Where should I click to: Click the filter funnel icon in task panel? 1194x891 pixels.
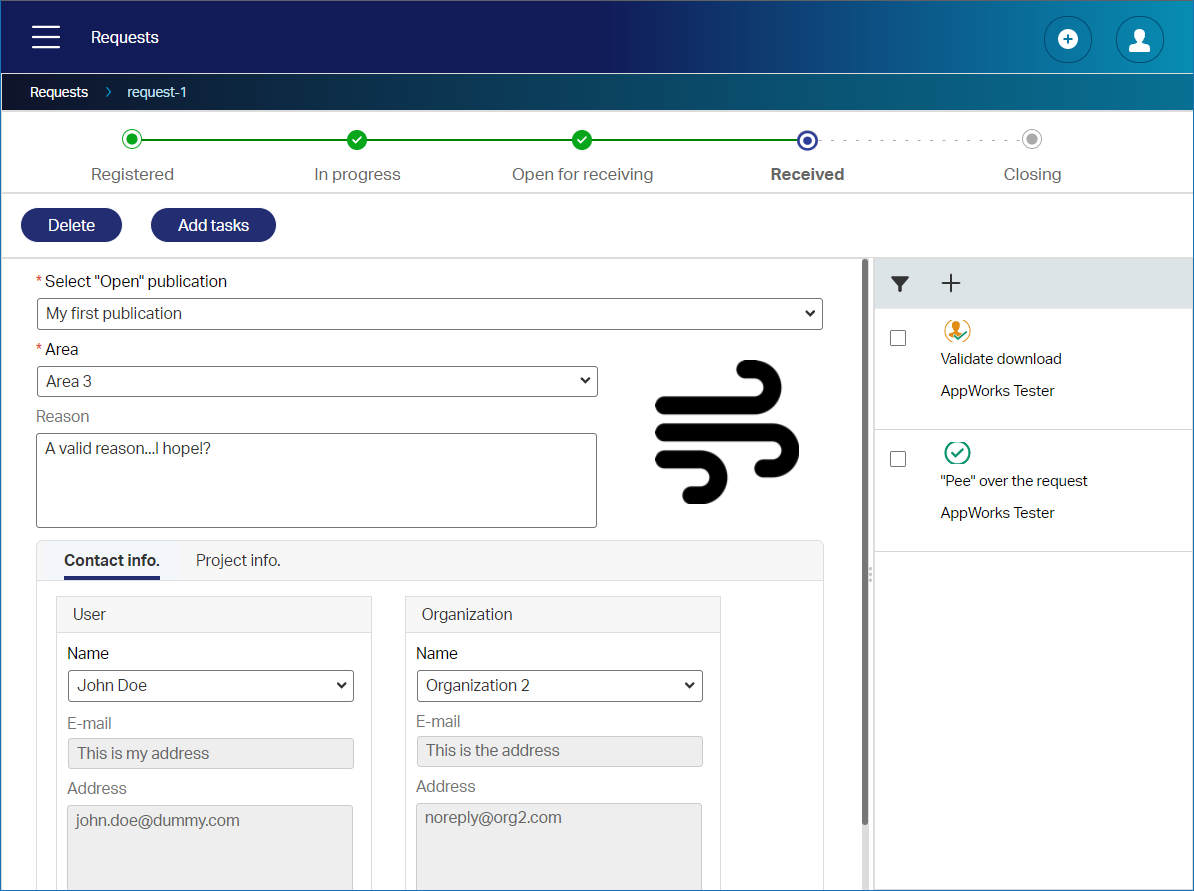coord(900,284)
